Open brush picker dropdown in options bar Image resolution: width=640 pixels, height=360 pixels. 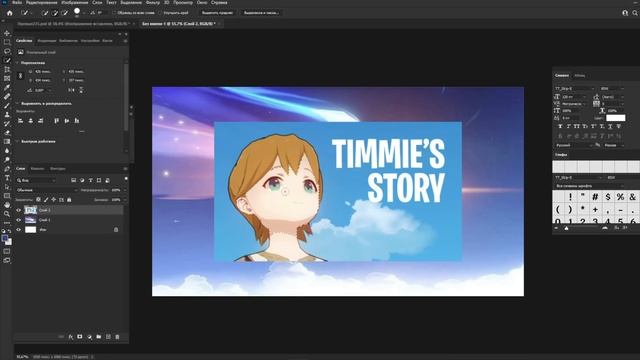pos(84,13)
